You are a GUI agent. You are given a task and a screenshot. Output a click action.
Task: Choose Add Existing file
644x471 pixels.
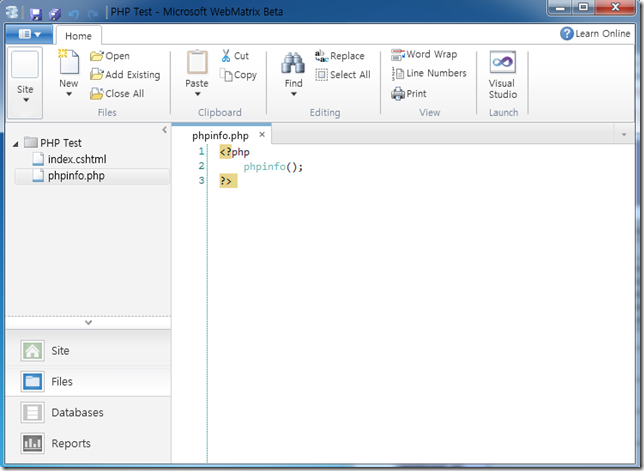(125, 75)
